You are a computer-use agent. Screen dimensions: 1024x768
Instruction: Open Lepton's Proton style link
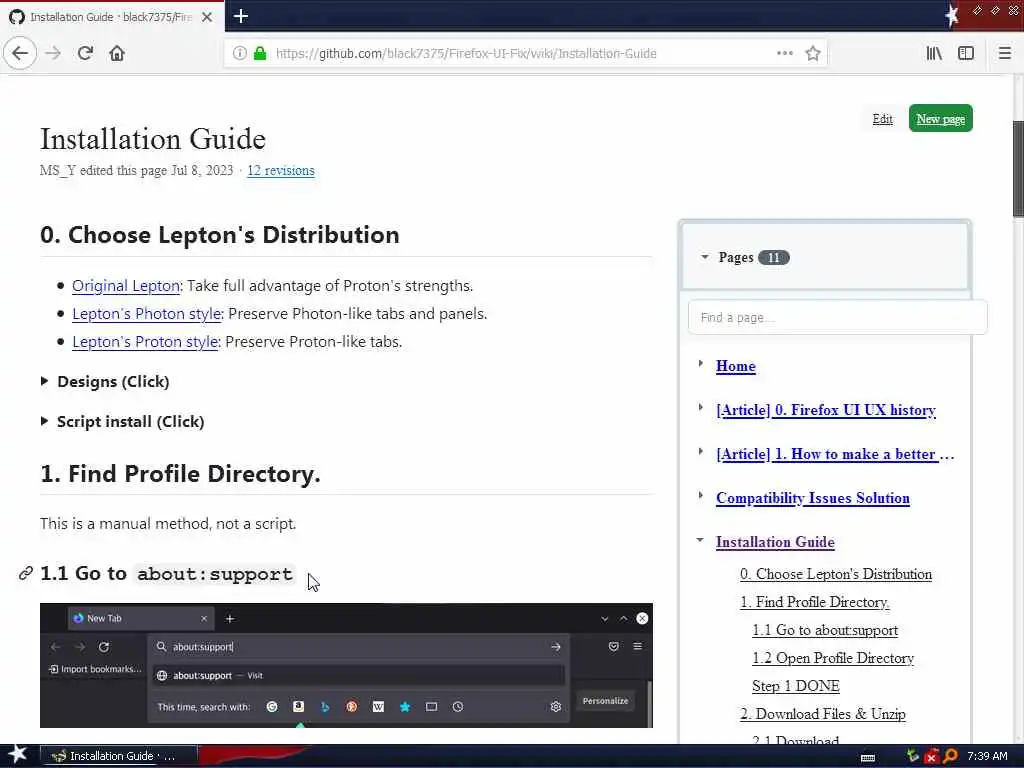[x=145, y=342]
